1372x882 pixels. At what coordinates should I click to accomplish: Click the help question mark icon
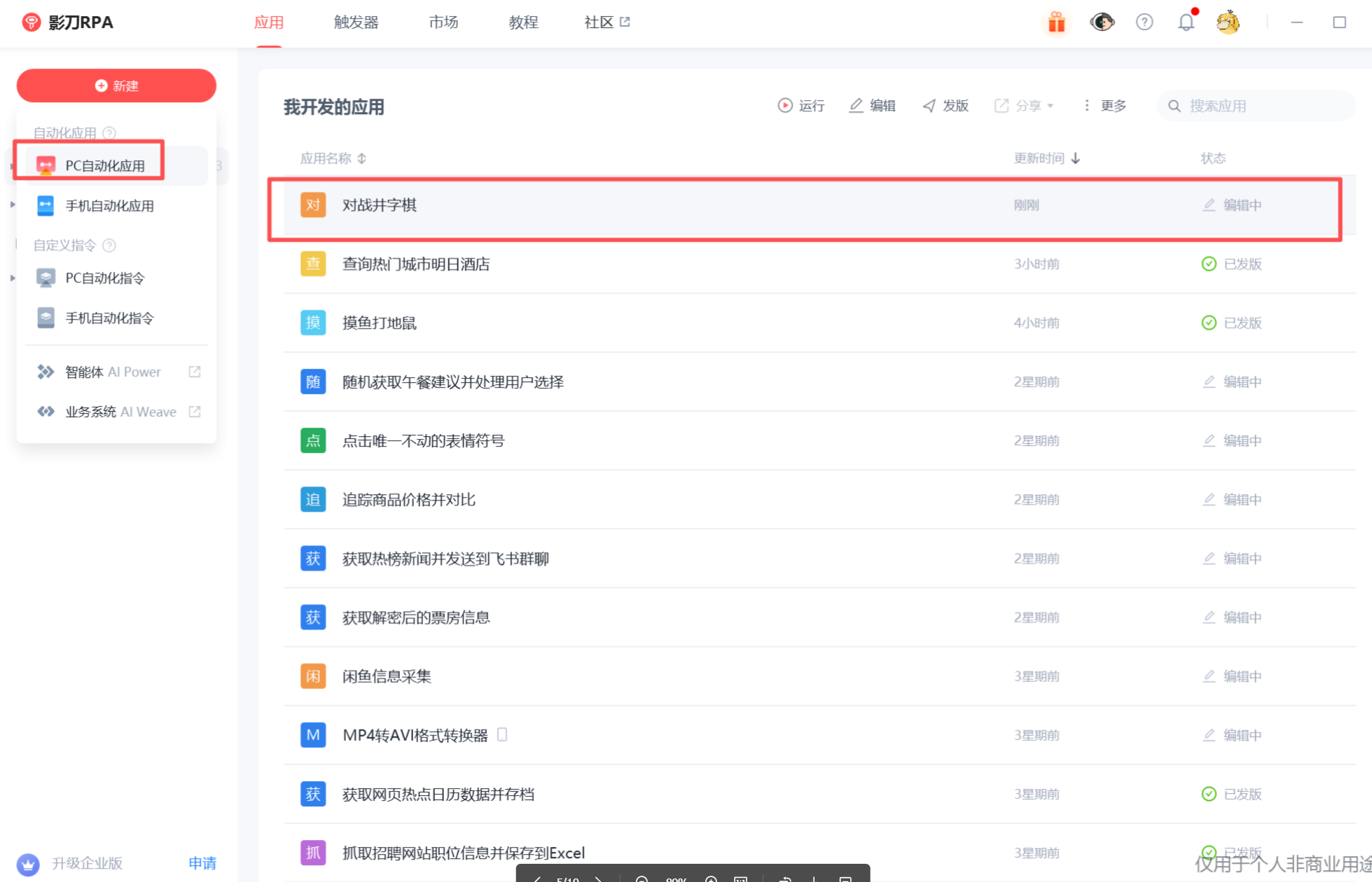point(1144,22)
